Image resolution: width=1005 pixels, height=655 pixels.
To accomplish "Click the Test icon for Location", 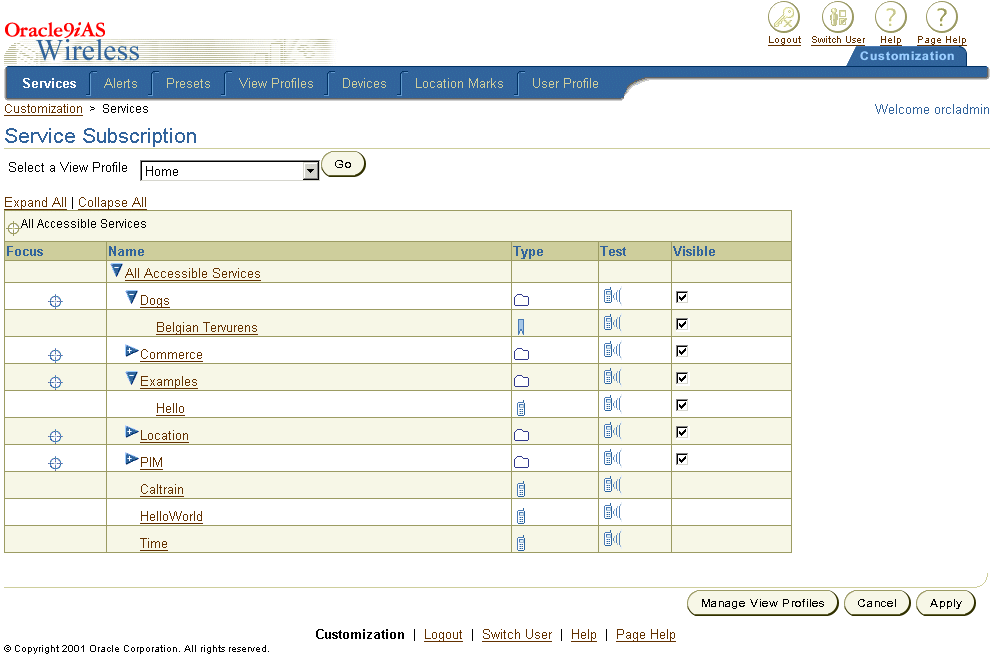I will pyautogui.click(x=612, y=431).
